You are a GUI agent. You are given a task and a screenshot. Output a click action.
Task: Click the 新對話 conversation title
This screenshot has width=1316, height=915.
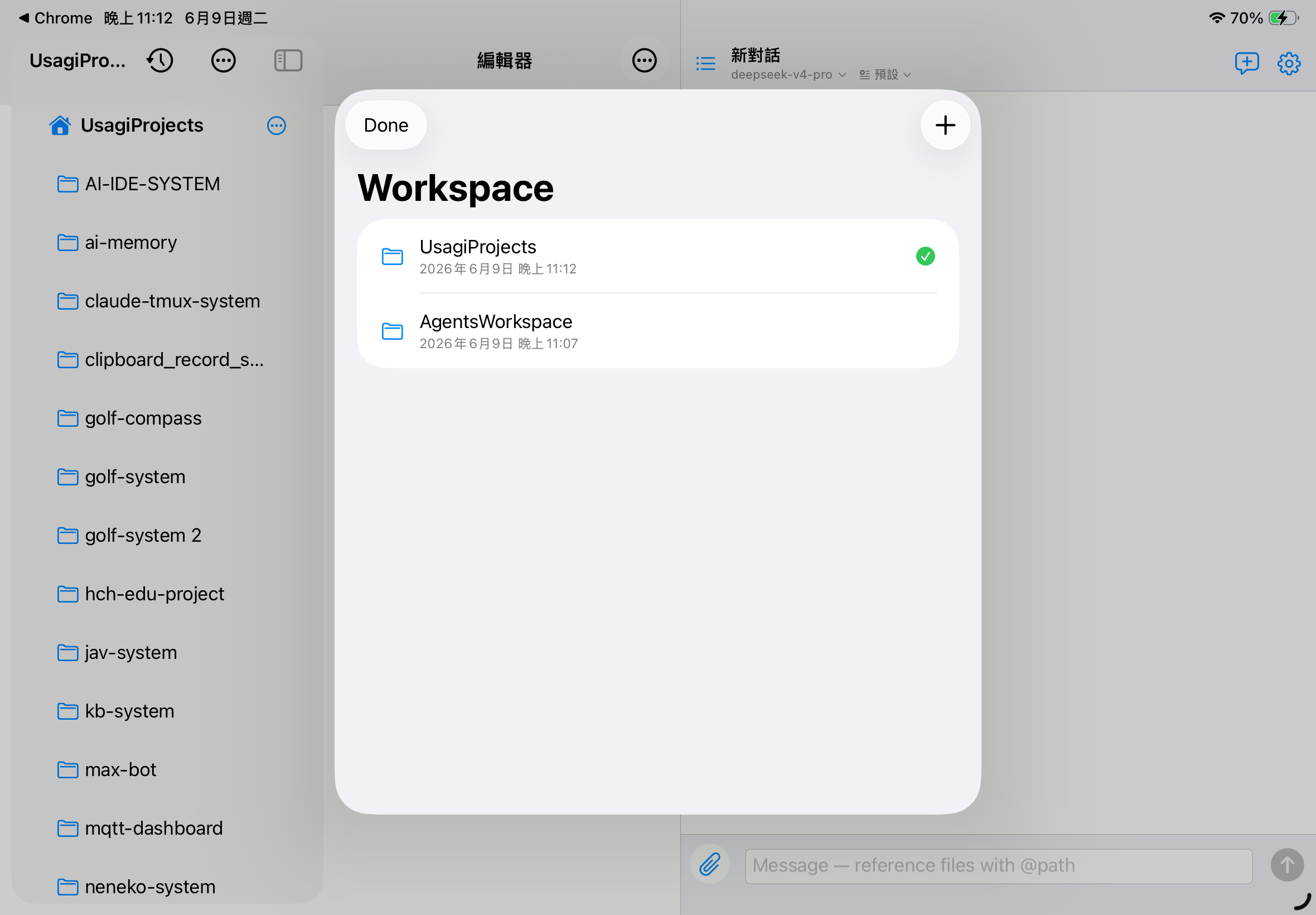(755, 56)
